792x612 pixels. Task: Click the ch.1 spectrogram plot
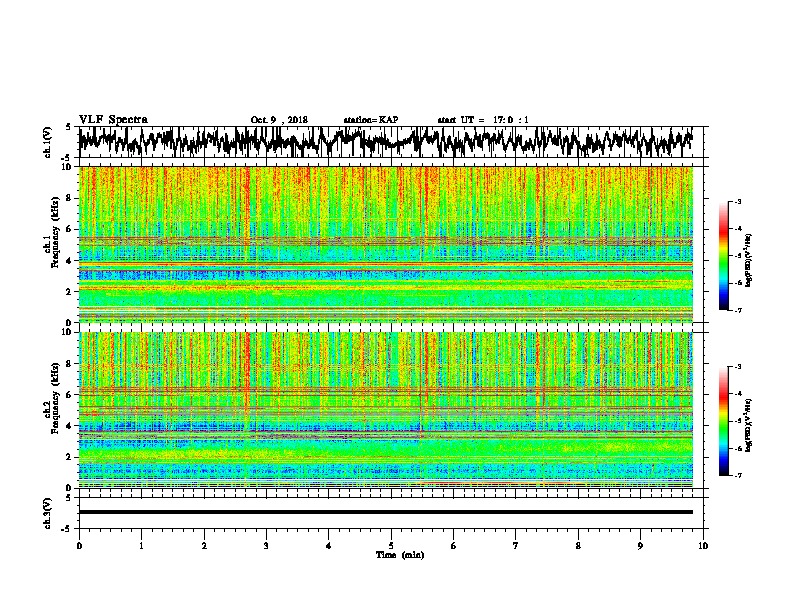coord(385,244)
